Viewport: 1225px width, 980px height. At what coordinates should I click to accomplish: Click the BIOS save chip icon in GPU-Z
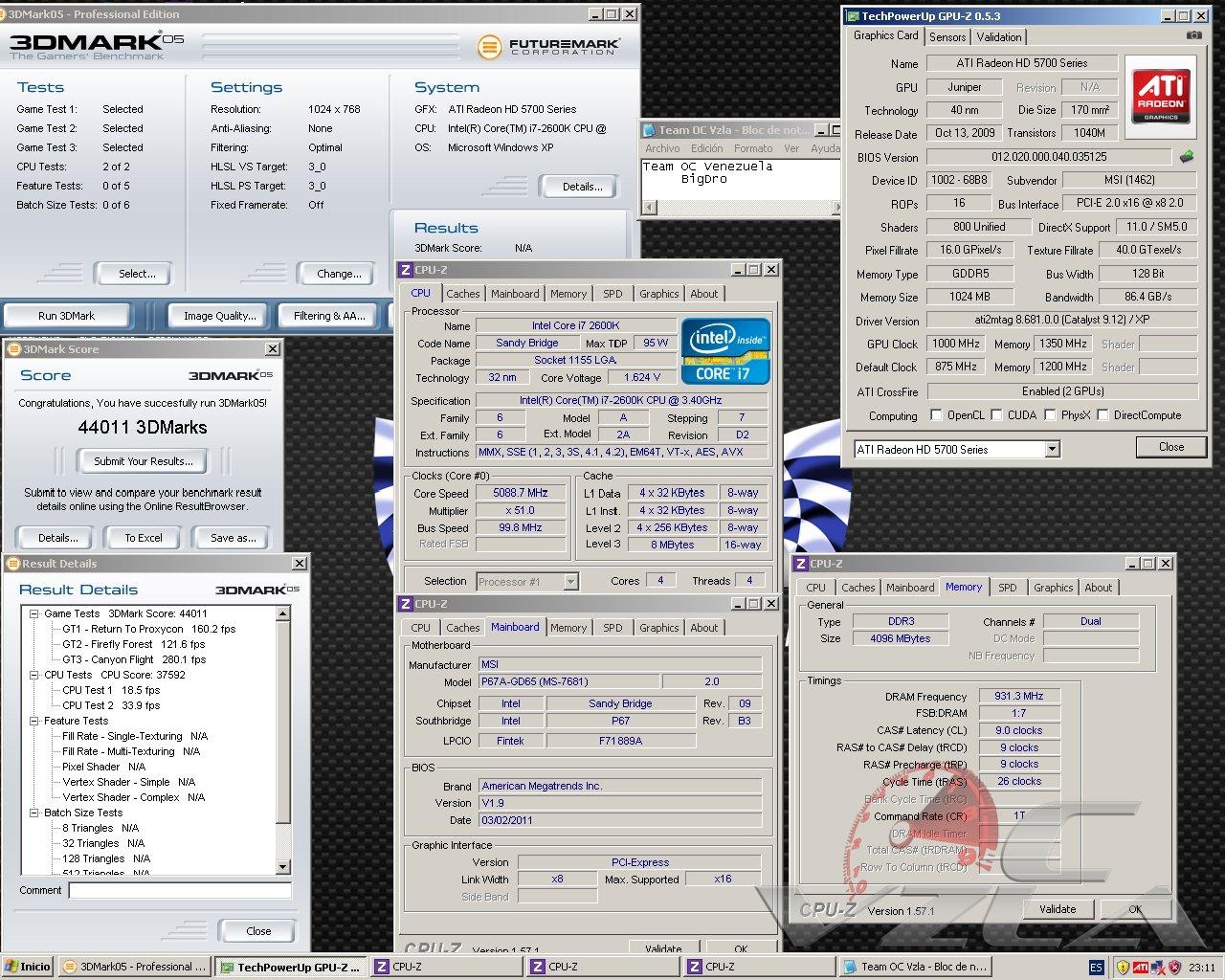[x=1187, y=156]
